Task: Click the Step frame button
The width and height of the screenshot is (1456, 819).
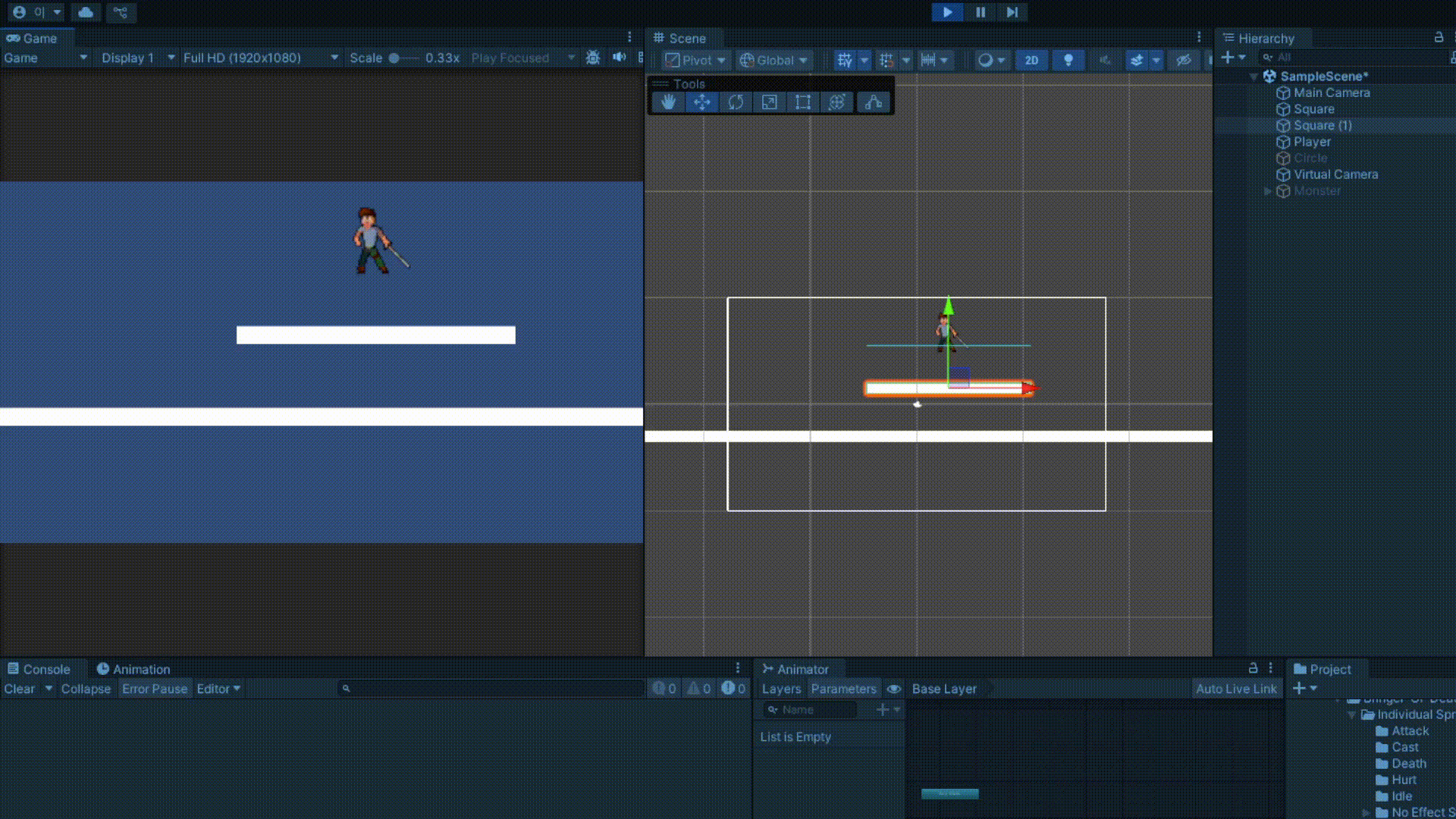Action: (1012, 12)
